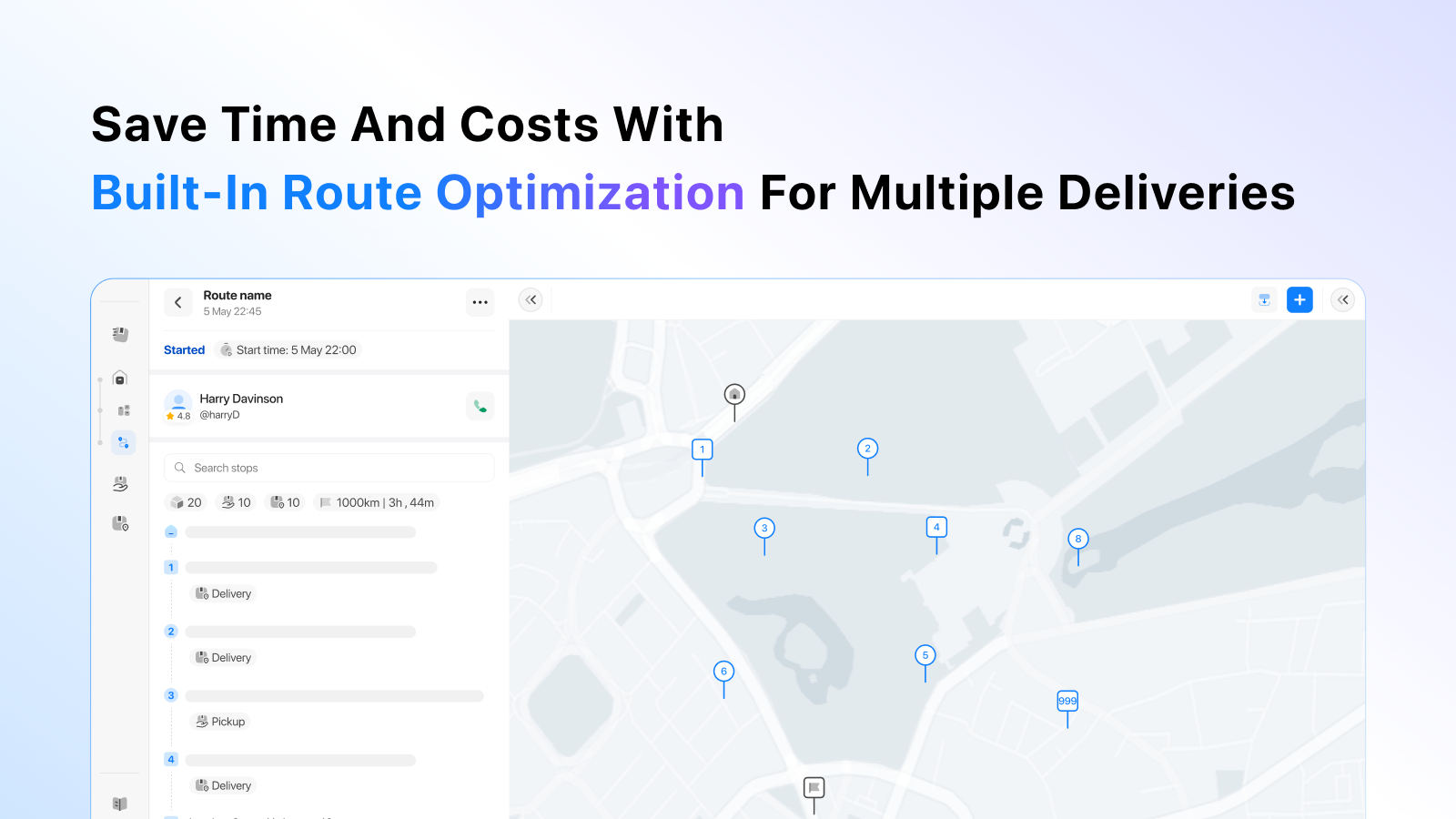This screenshot has width=1456, height=819.
Task: Click the Start time: 5 May 22:00 chip
Action: point(288,350)
